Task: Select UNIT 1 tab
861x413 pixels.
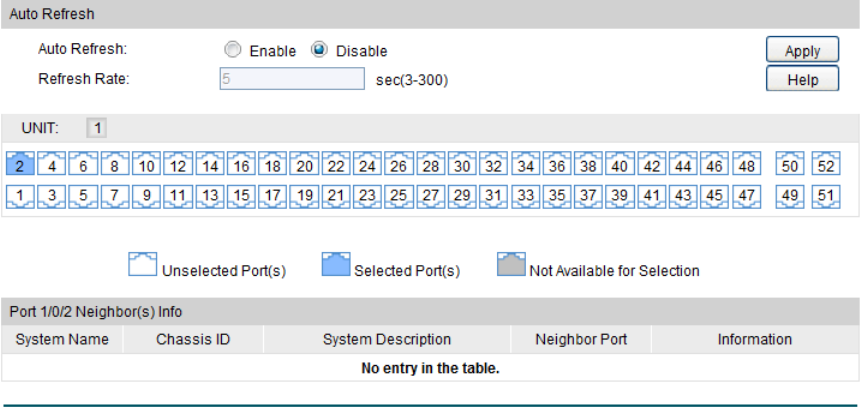Action: [x=96, y=128]
